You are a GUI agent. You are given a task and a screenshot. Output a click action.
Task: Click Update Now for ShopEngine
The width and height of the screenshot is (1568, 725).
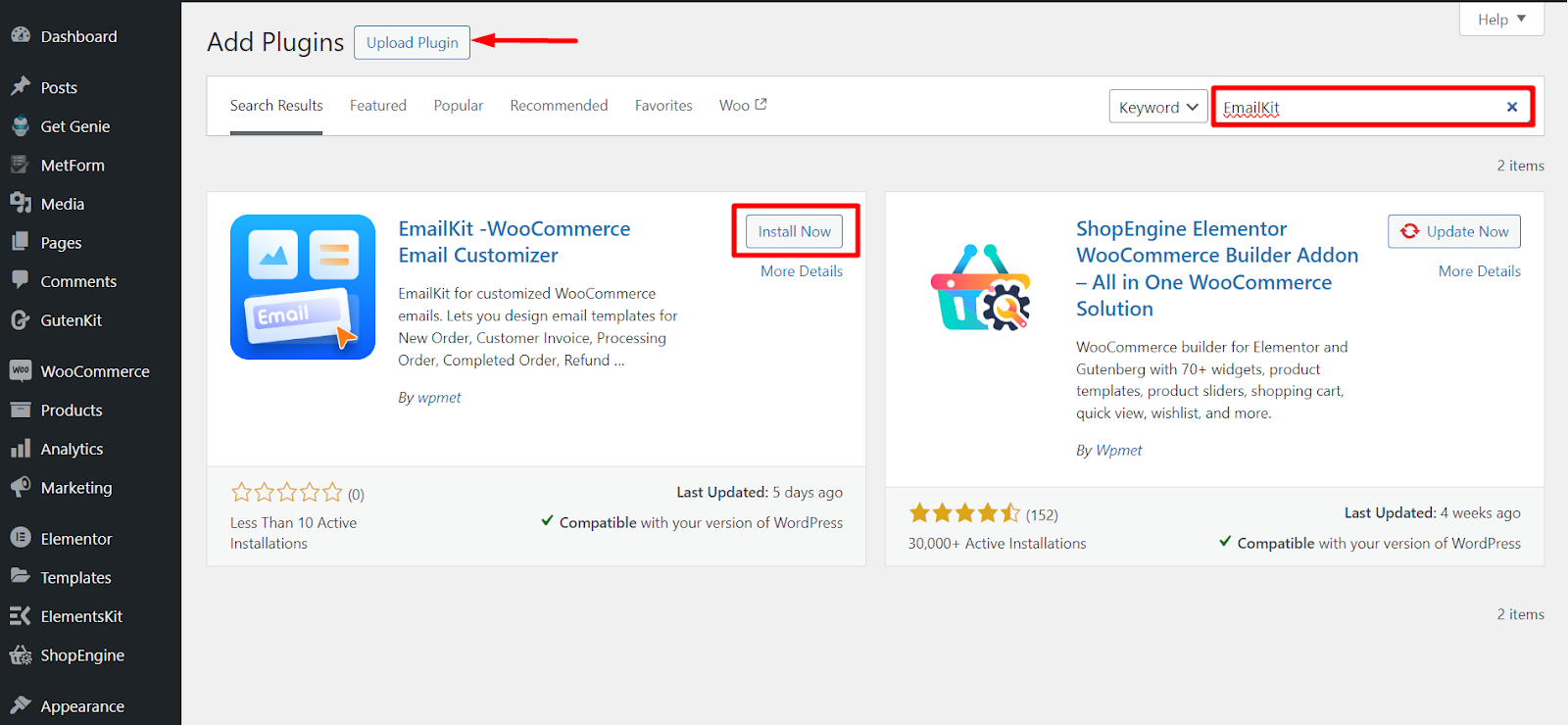(x=1454, y=231)
